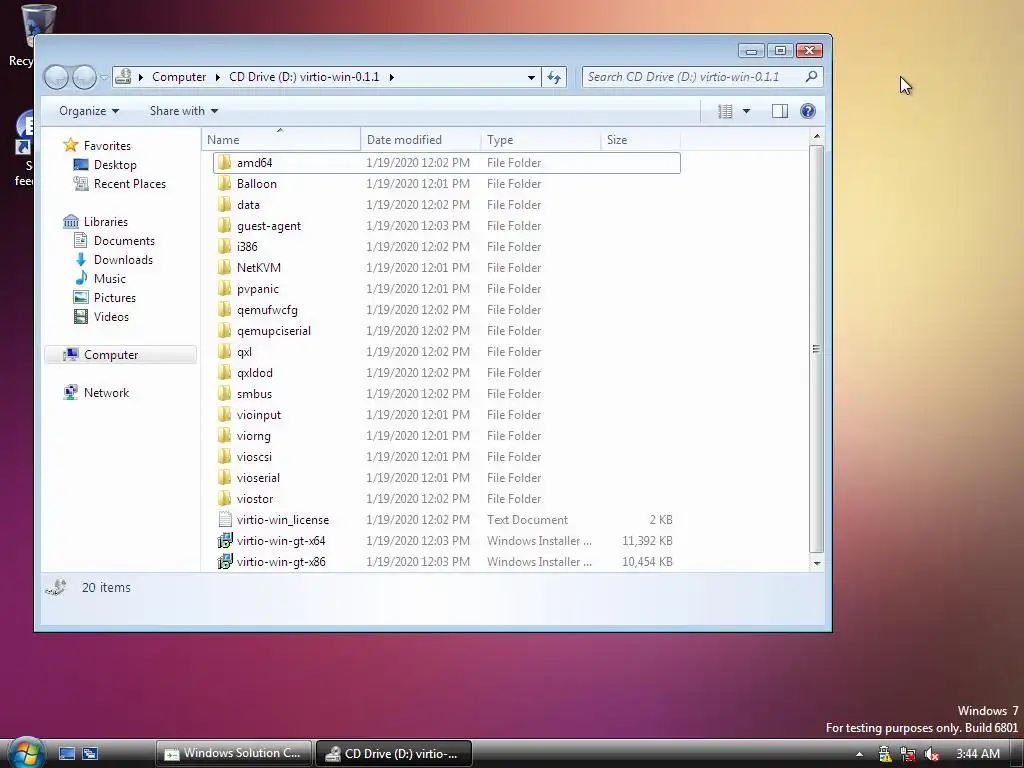Select the virtio-win-gt-x86 installer icon

point(224,562)
